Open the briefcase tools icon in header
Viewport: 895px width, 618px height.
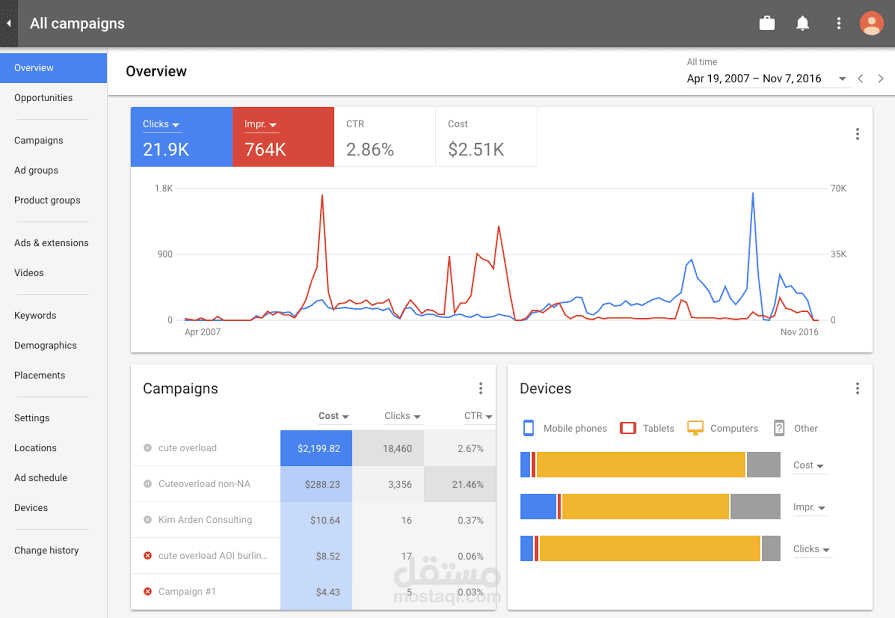(x=767, y=23)
